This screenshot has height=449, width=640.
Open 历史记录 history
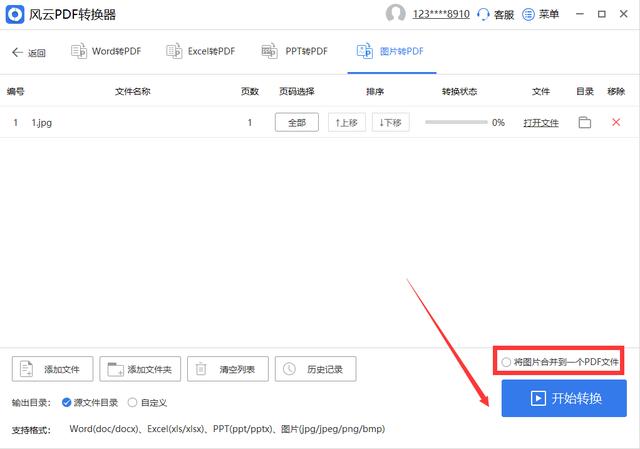(x=316, y=369)
